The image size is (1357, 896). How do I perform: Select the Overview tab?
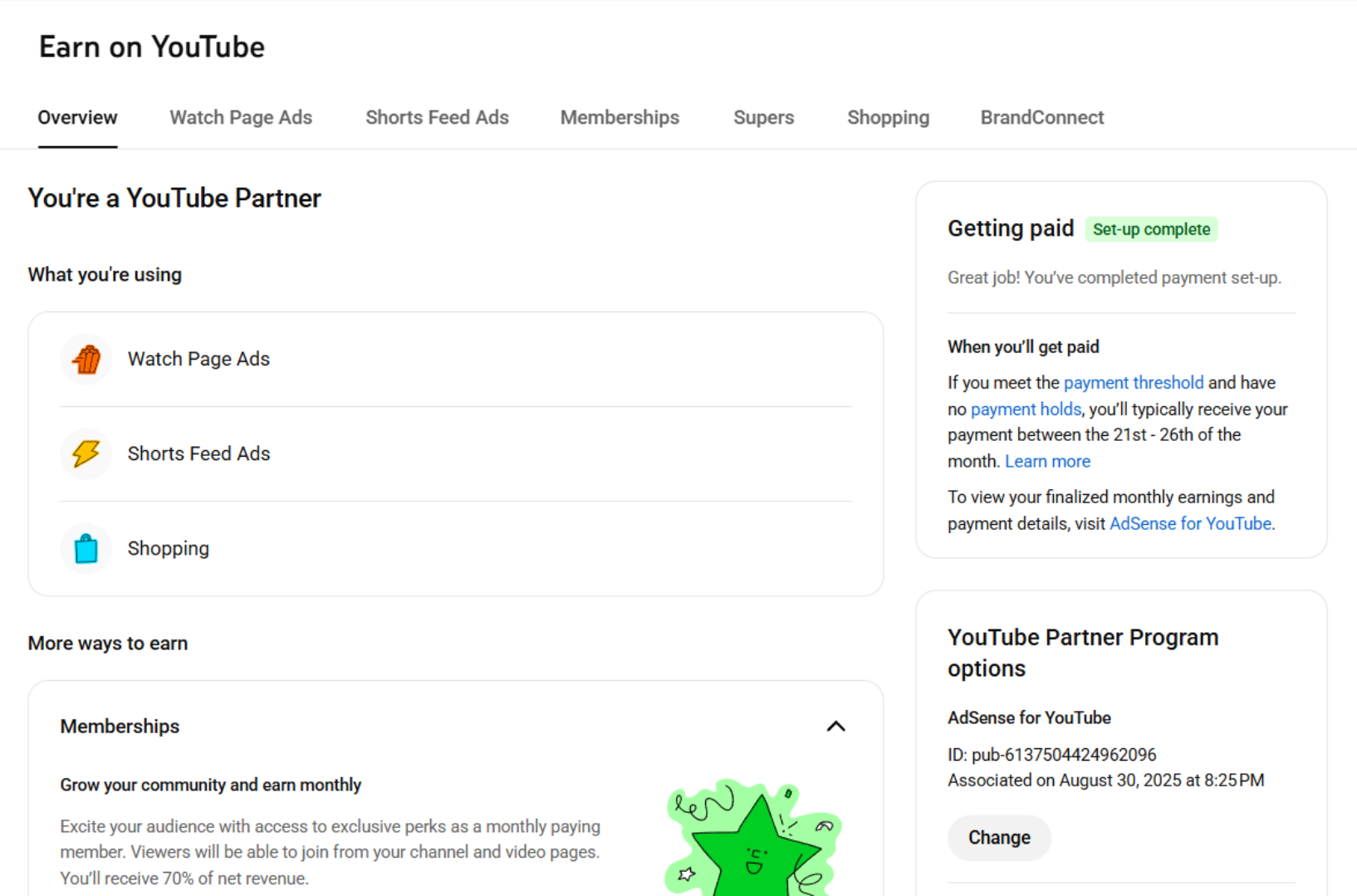click(77, 118)
